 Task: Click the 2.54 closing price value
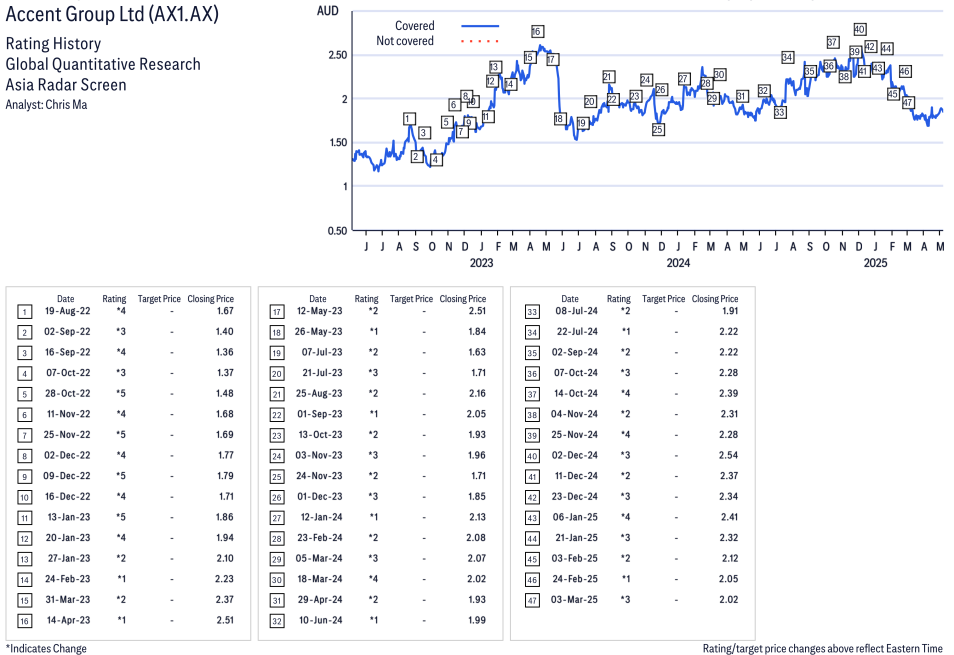point(728,455)
